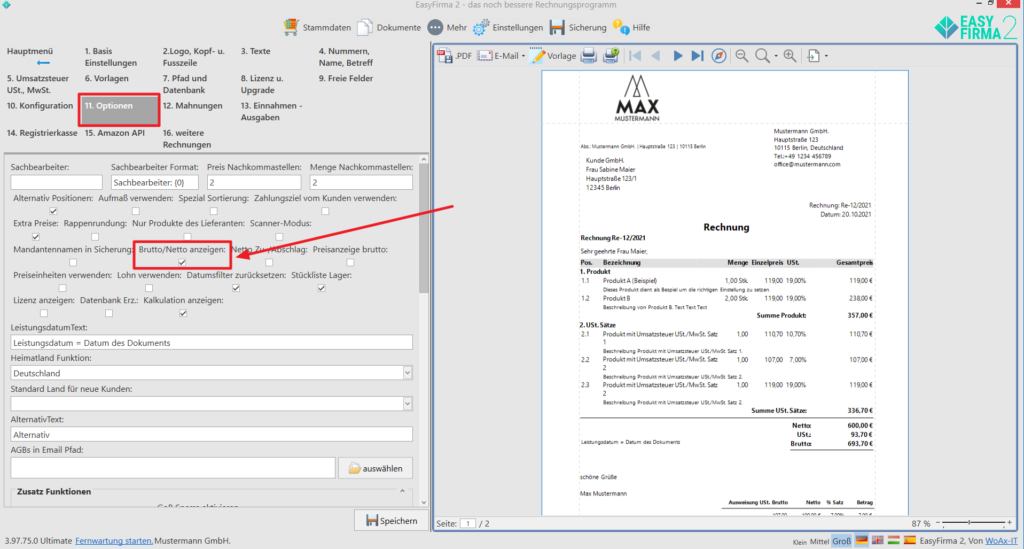This screenshot has width=1024, height=549.
Task: Open the zoom magnifier dropdown arrow
Action: pos(776,56)
